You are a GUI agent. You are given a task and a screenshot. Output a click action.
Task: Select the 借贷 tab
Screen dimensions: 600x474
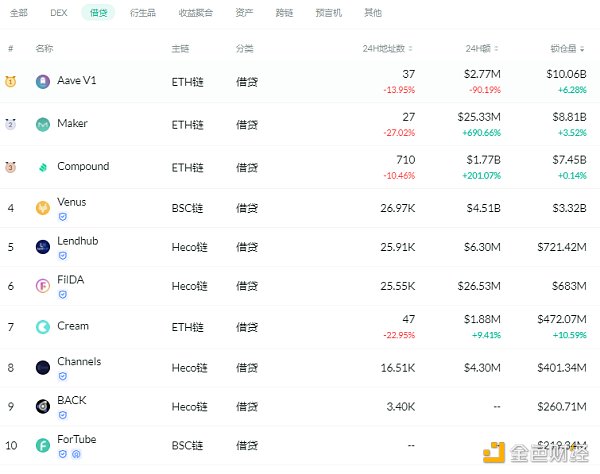click(98, 13)
